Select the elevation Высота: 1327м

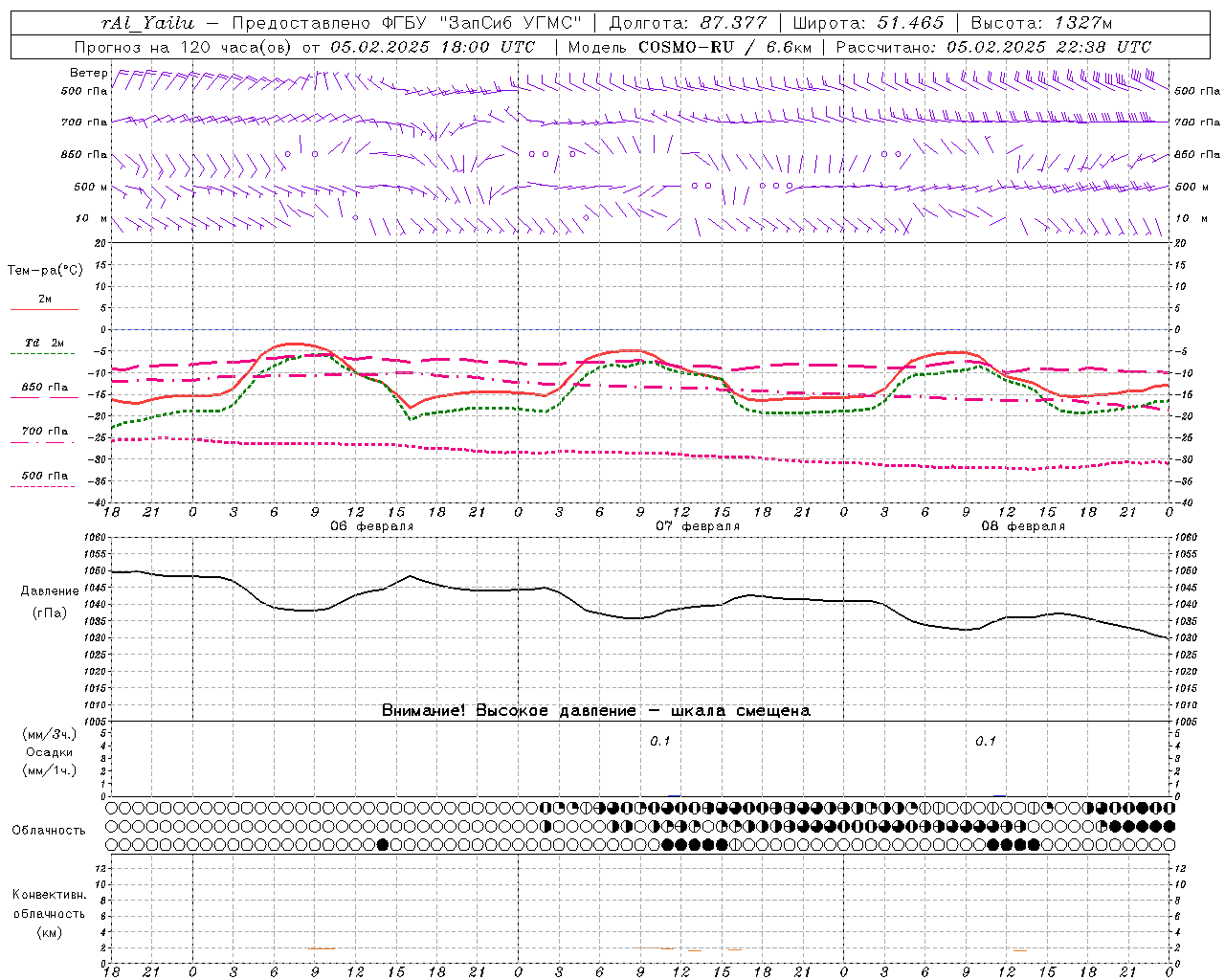click(x=1041, y=23)
